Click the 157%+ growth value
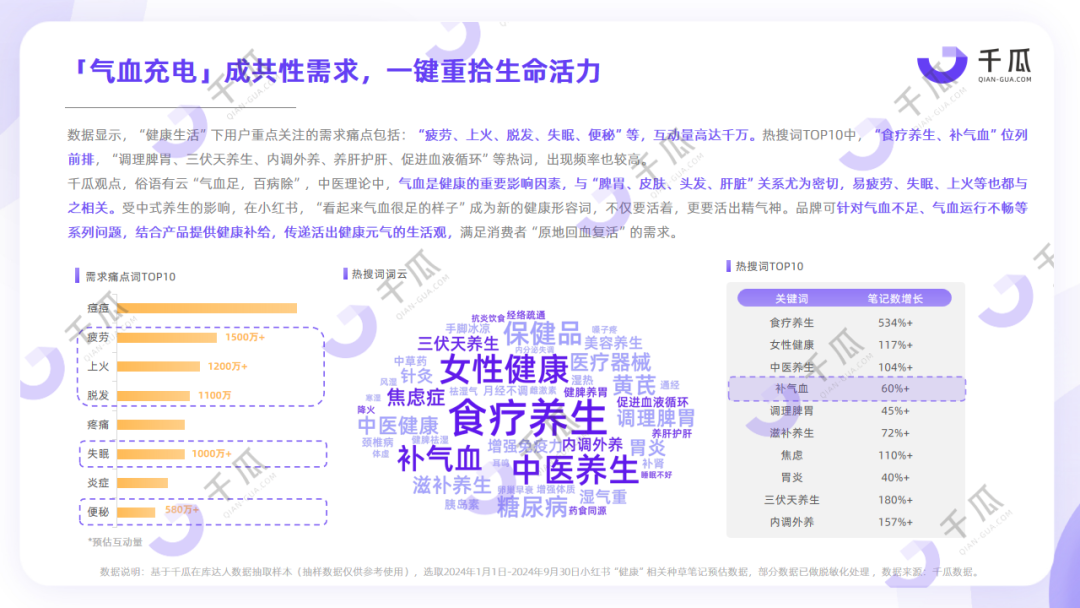1080x608 pixels. [895, 522]
